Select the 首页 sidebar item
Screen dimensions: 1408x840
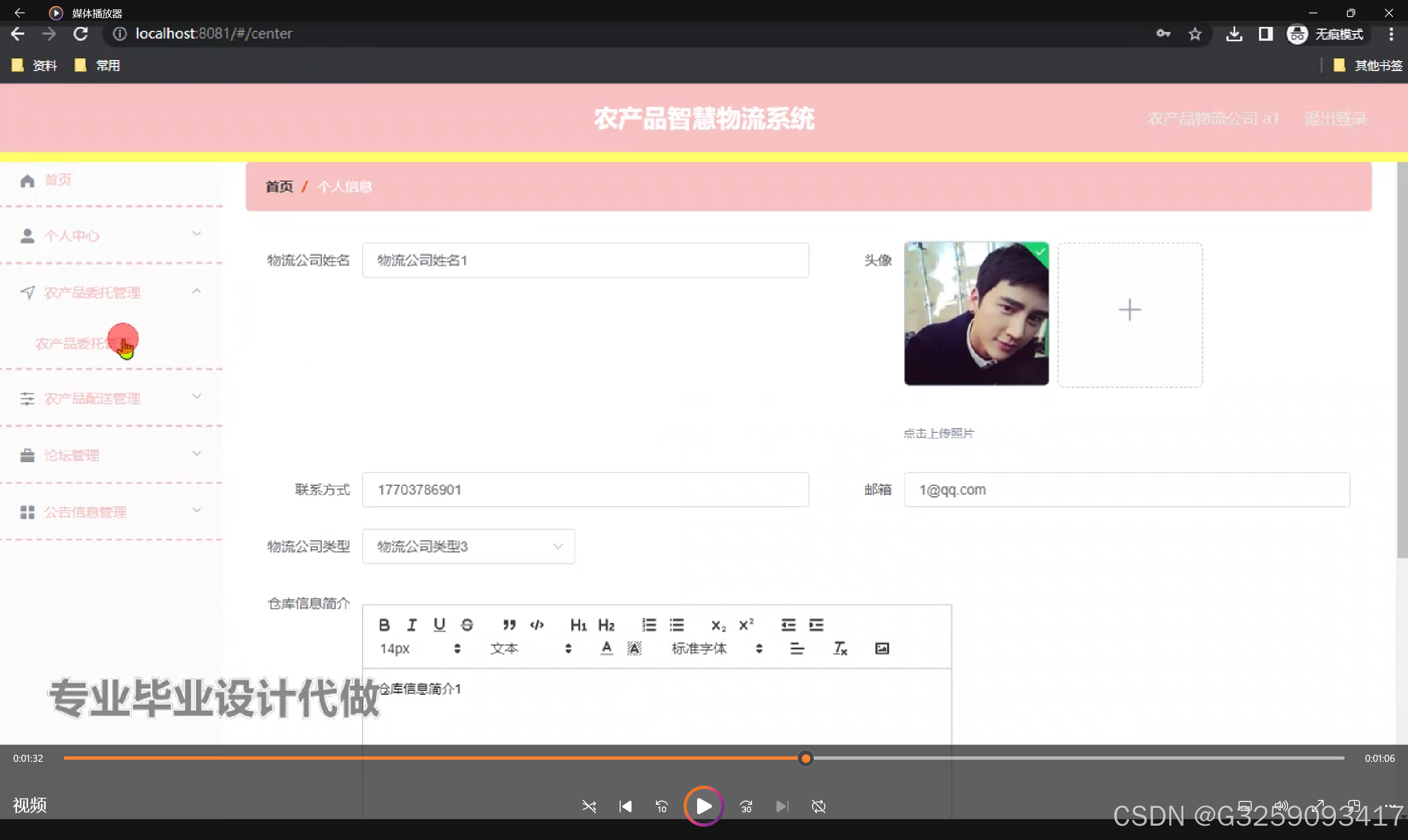[x=58, y=180]
